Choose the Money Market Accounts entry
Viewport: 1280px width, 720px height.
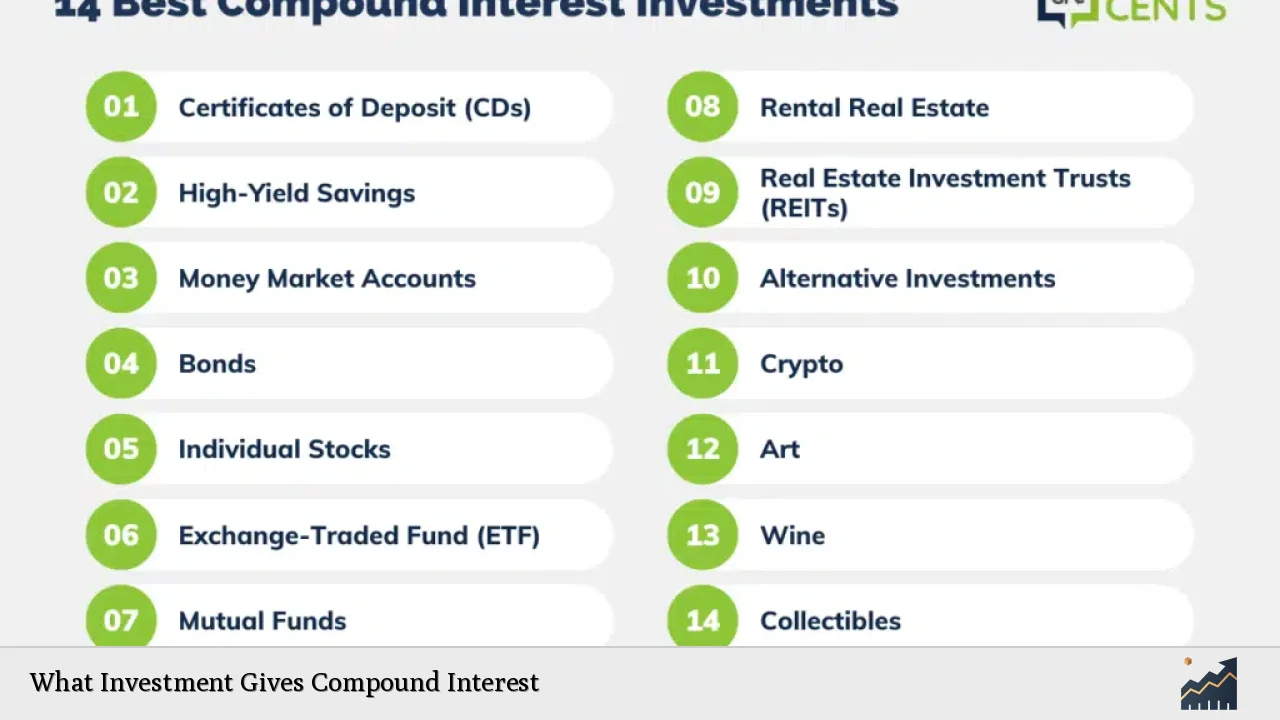point(327,278)
